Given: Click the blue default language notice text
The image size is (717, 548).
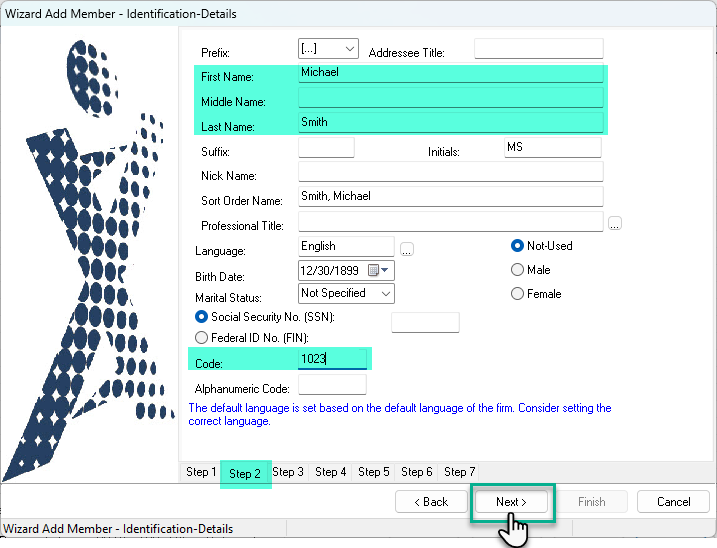Looking at the screenshot, I should (400, 414).
